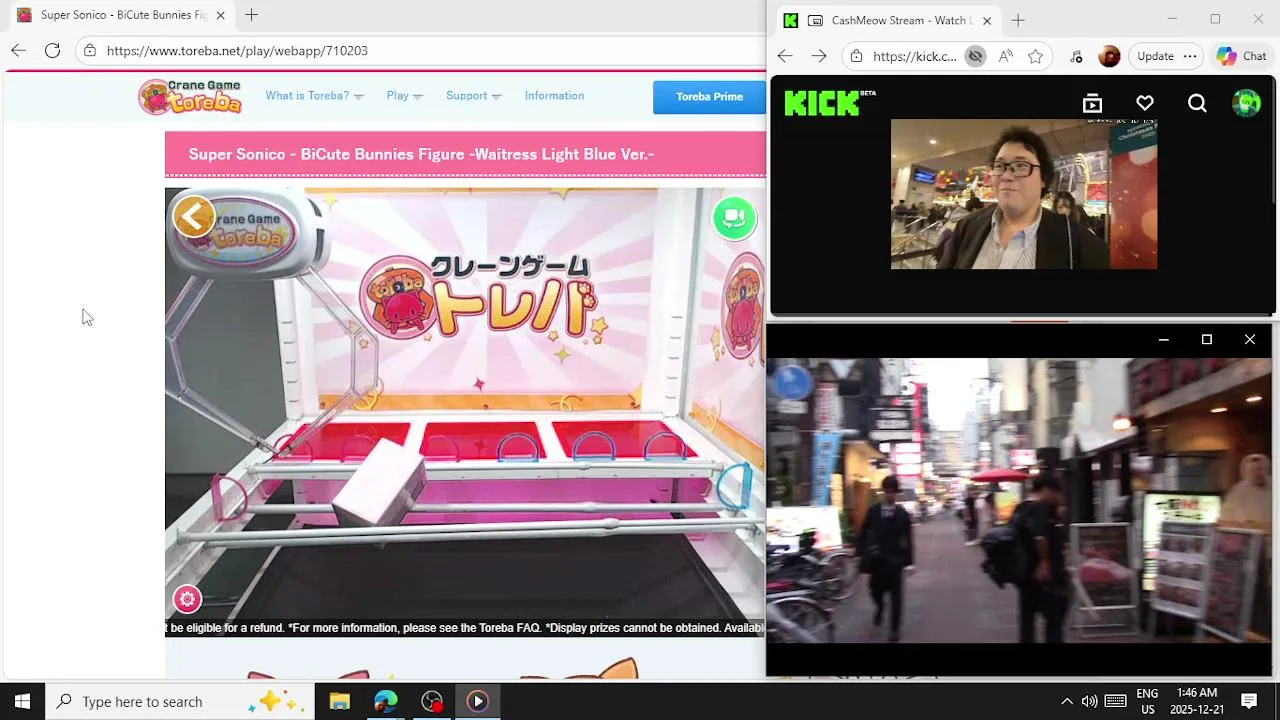Click the street video in picture-in-picture window
The image size is (1280, 720).
[x=1019, y=500]
